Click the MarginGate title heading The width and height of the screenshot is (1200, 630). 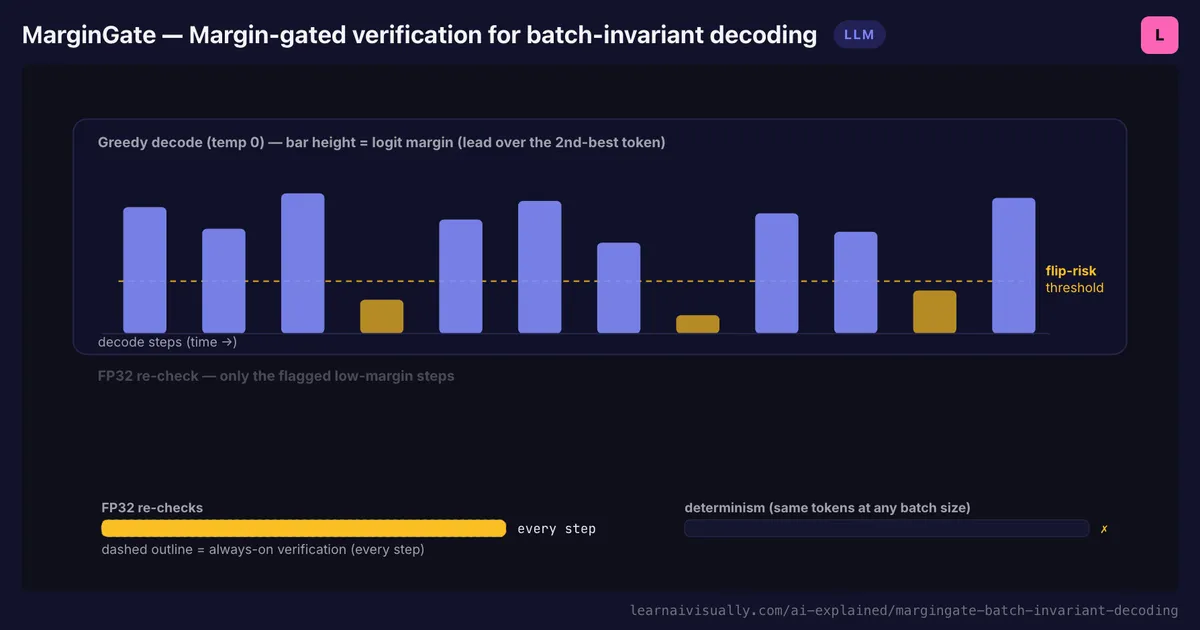pyautogui.click(x=420, y=35)
